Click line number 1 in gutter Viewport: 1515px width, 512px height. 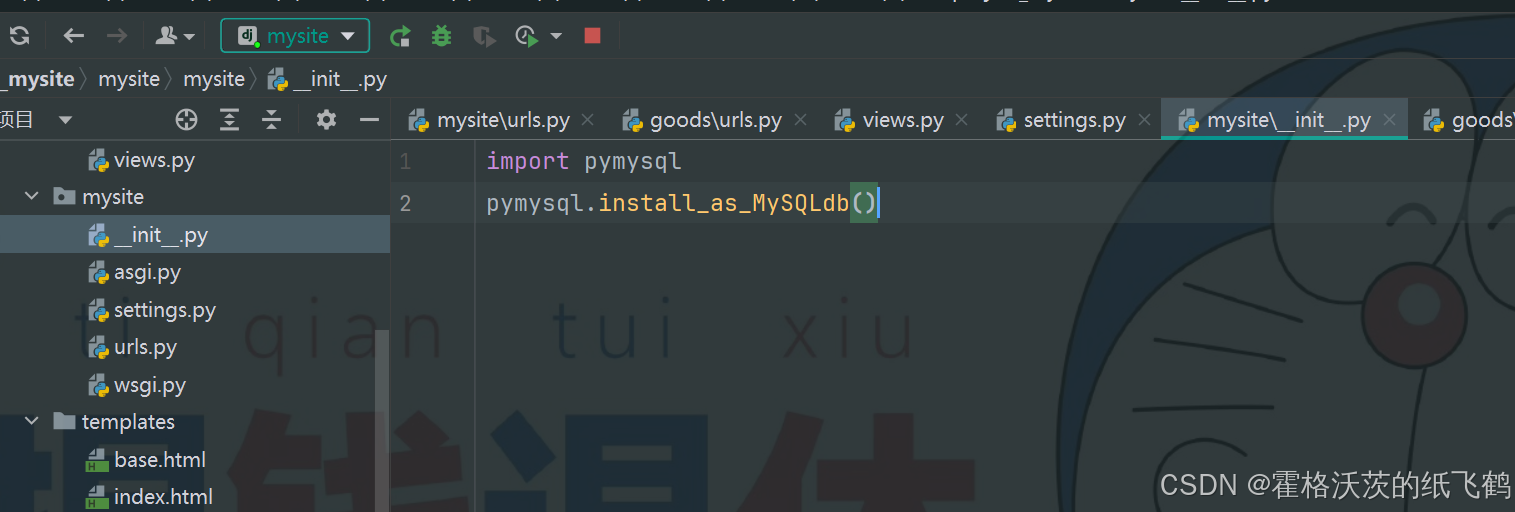(405, 161)
